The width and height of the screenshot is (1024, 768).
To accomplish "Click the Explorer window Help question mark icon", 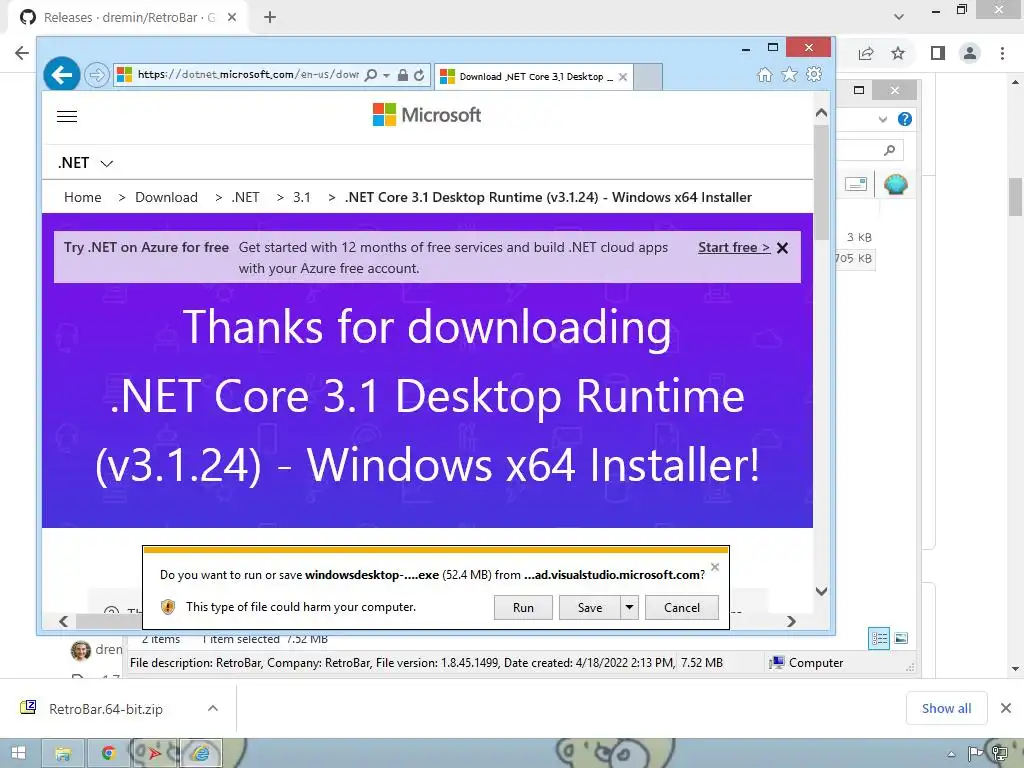I will pos(904,119).
